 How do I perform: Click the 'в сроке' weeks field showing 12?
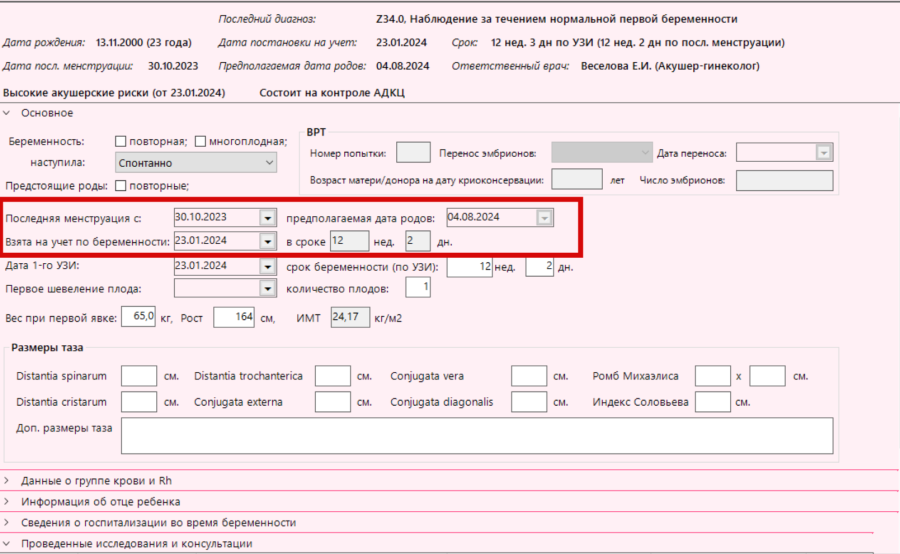tap(350, 241)
